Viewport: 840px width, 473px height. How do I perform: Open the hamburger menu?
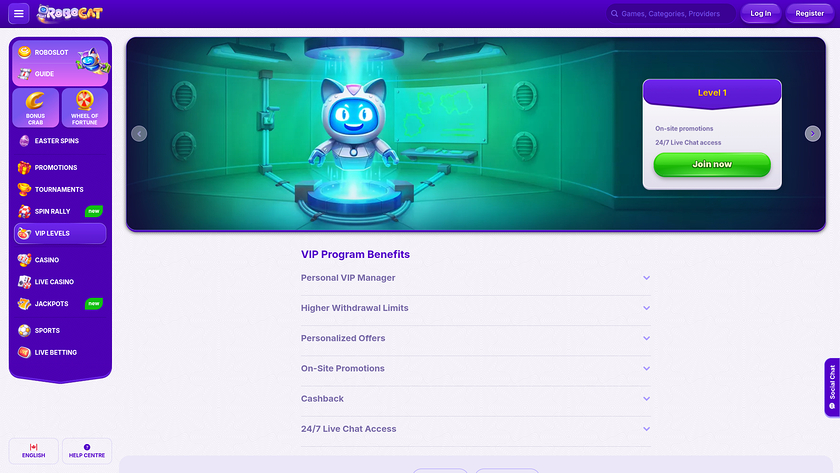click(x=19, y=13)
